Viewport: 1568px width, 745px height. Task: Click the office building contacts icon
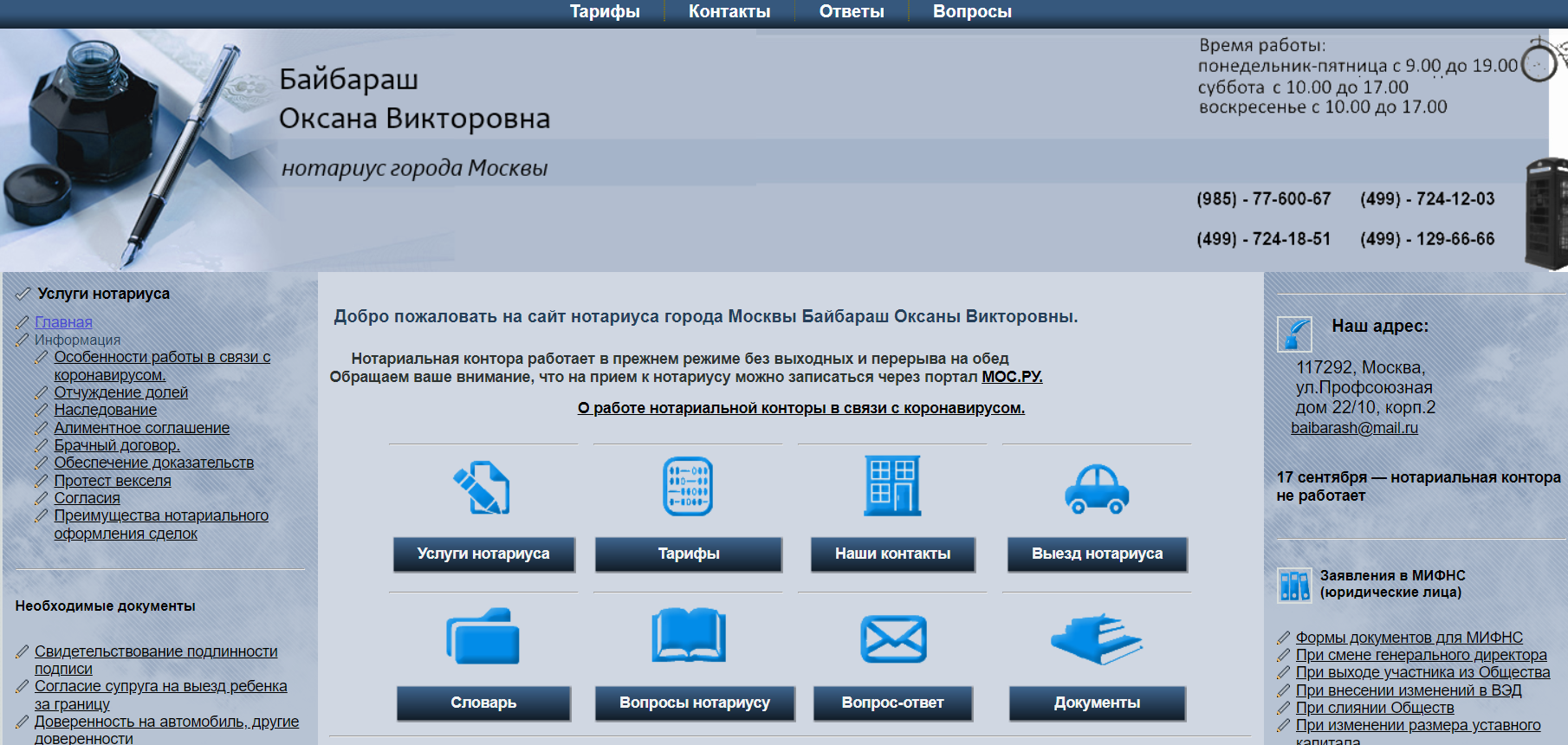pos(892,486)
